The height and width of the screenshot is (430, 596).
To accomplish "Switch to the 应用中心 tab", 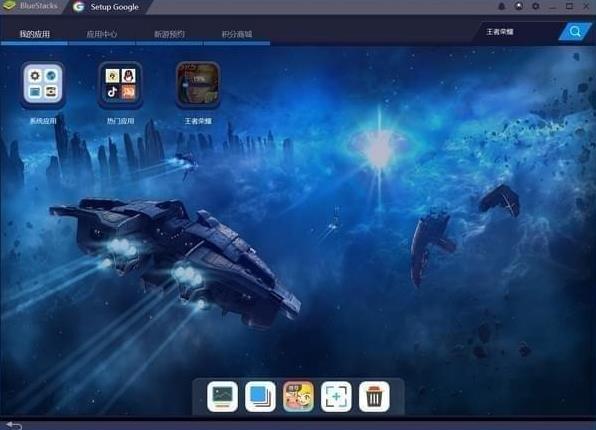I will (x=102, y=34).
